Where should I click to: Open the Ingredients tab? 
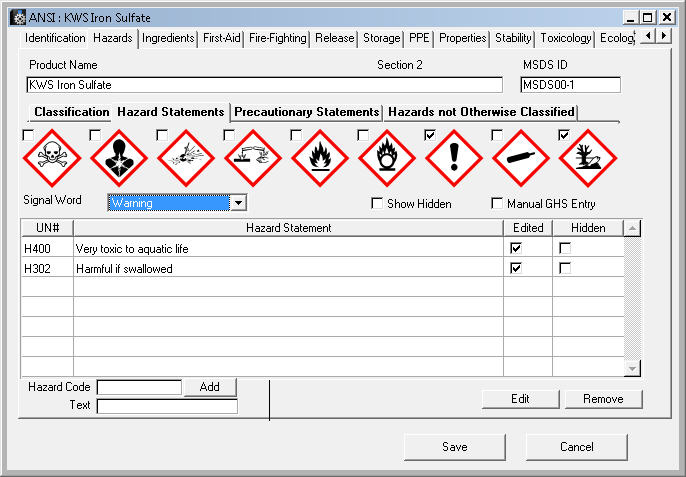point(168,38)
